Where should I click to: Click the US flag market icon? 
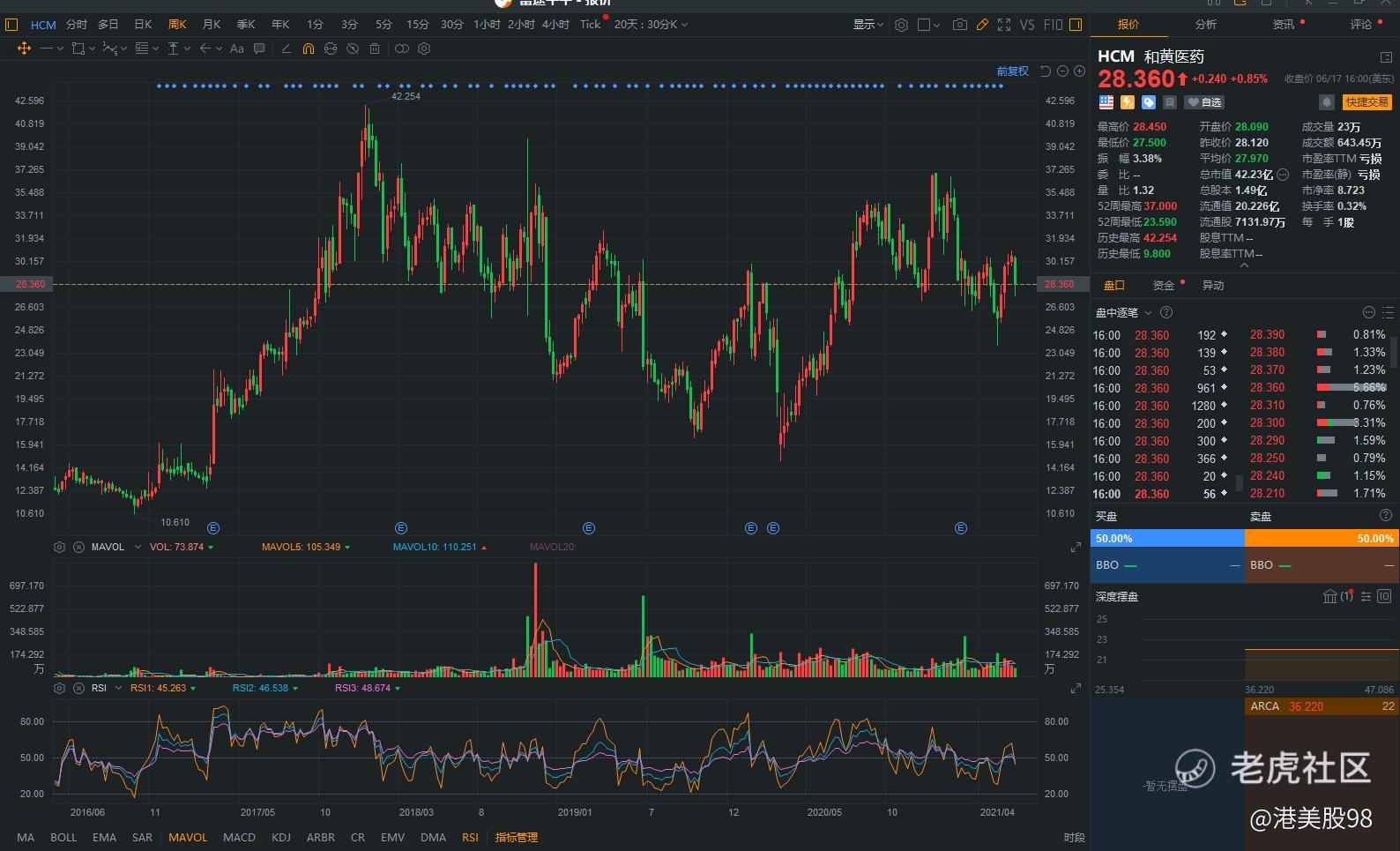(x=1106, y=102)
